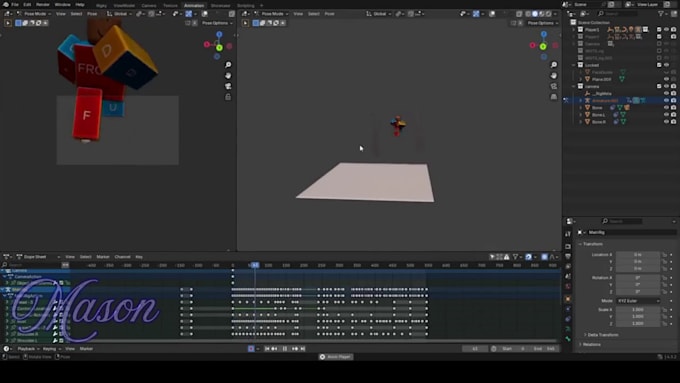The height and width of the screenshot is (383, 680).
Task: Open the World properties tab
Action: point(568,287)
